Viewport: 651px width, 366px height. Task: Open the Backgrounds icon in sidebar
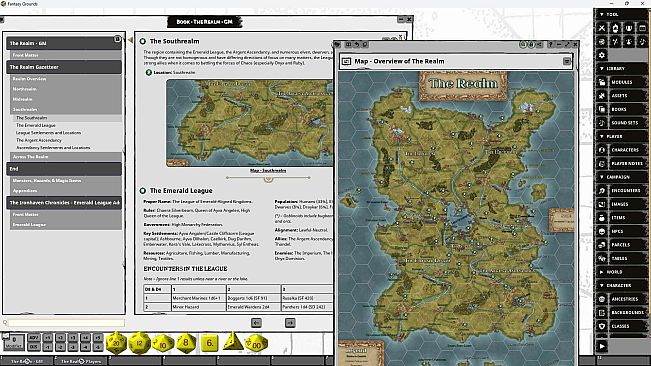(x=602, y=312)
